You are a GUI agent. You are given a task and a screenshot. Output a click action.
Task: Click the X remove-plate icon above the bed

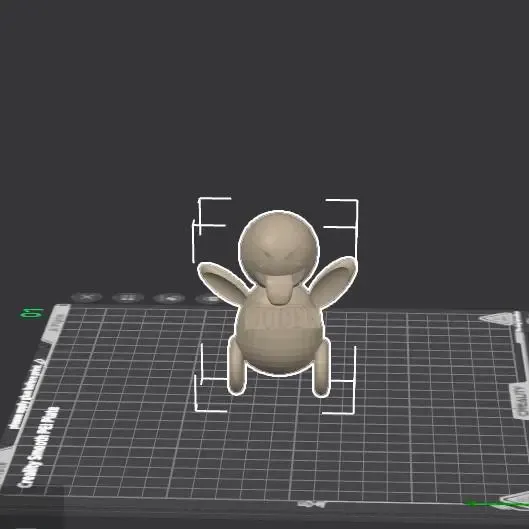(86, 297)
